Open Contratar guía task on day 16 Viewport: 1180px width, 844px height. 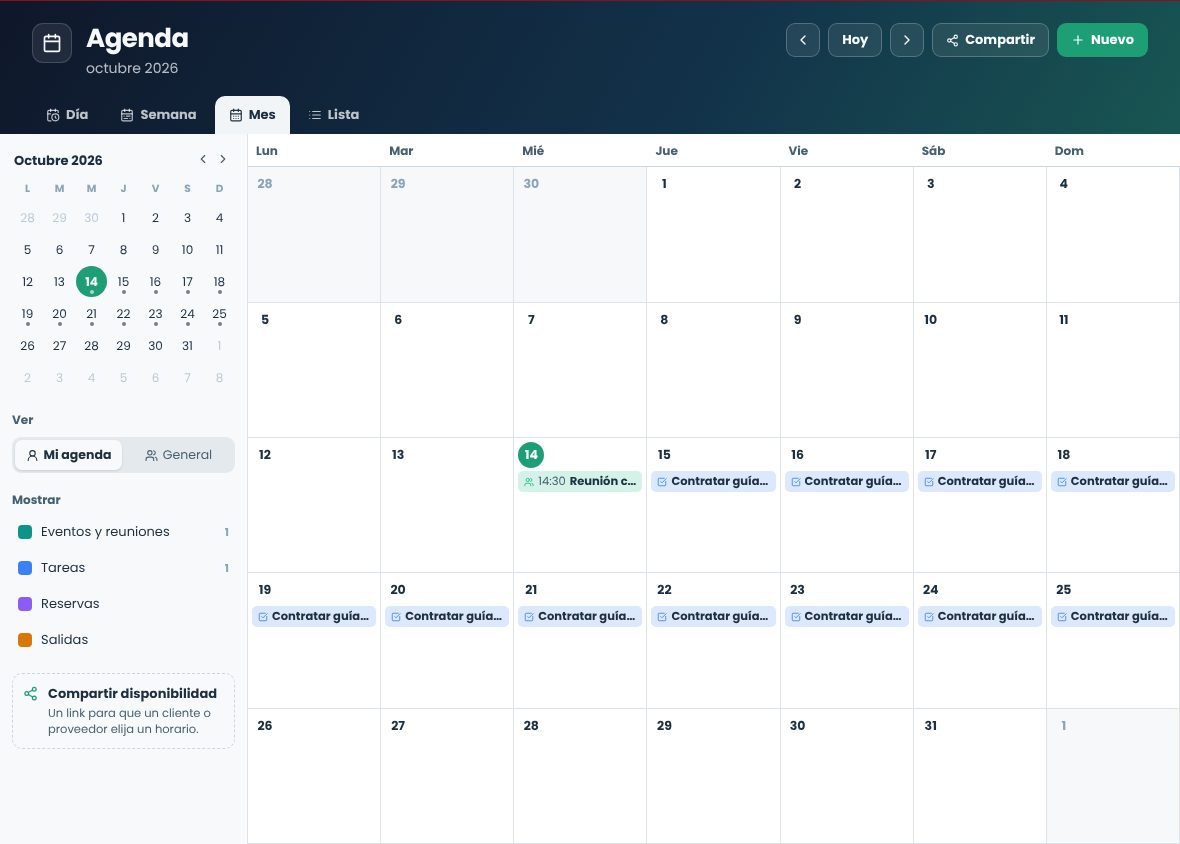click(x=847, y=481)
